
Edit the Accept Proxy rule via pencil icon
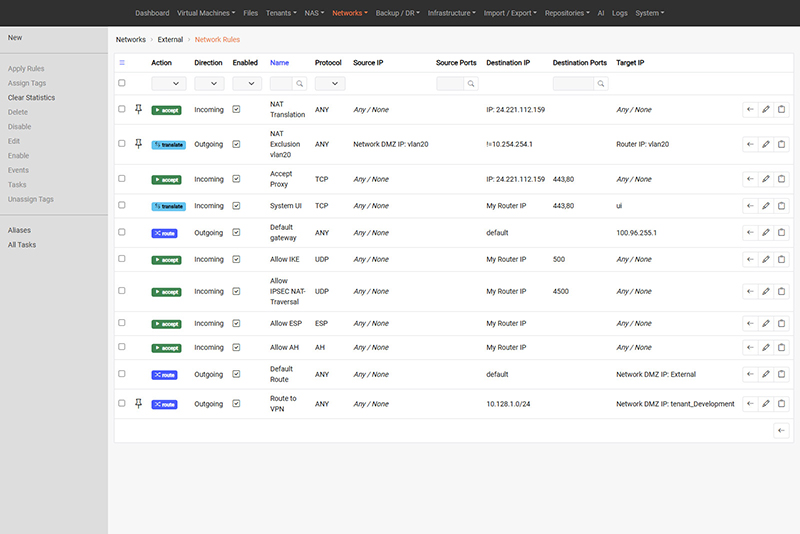[766, 179]
